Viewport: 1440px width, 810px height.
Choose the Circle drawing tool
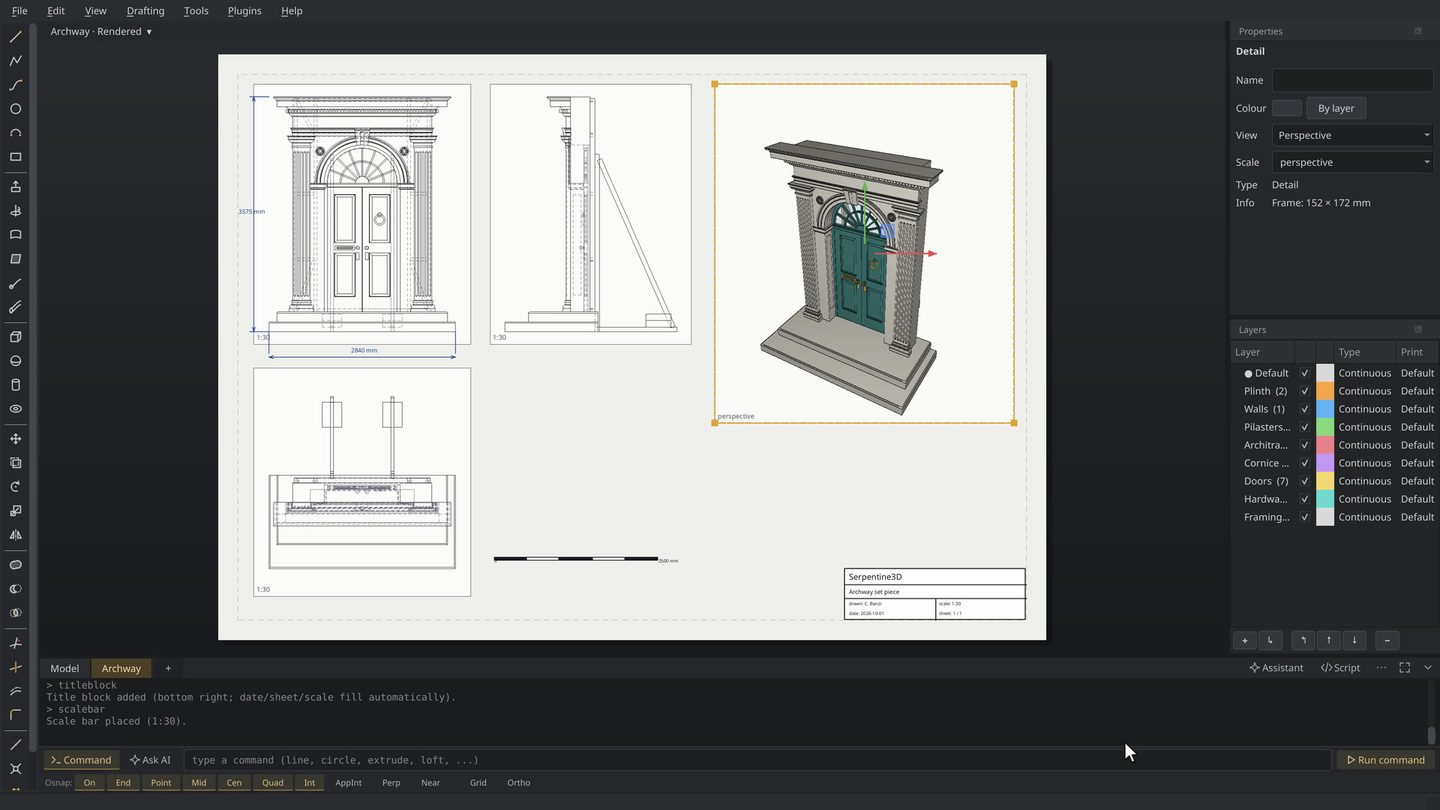click(15, 109)
